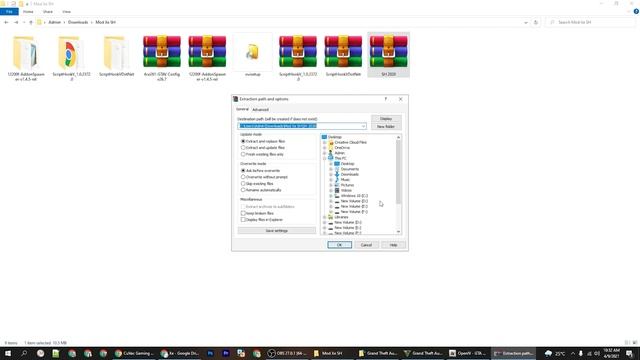Enable Display files in Explorer checkbox
Screen dimensions: 640x360
[x=243, y=220]
